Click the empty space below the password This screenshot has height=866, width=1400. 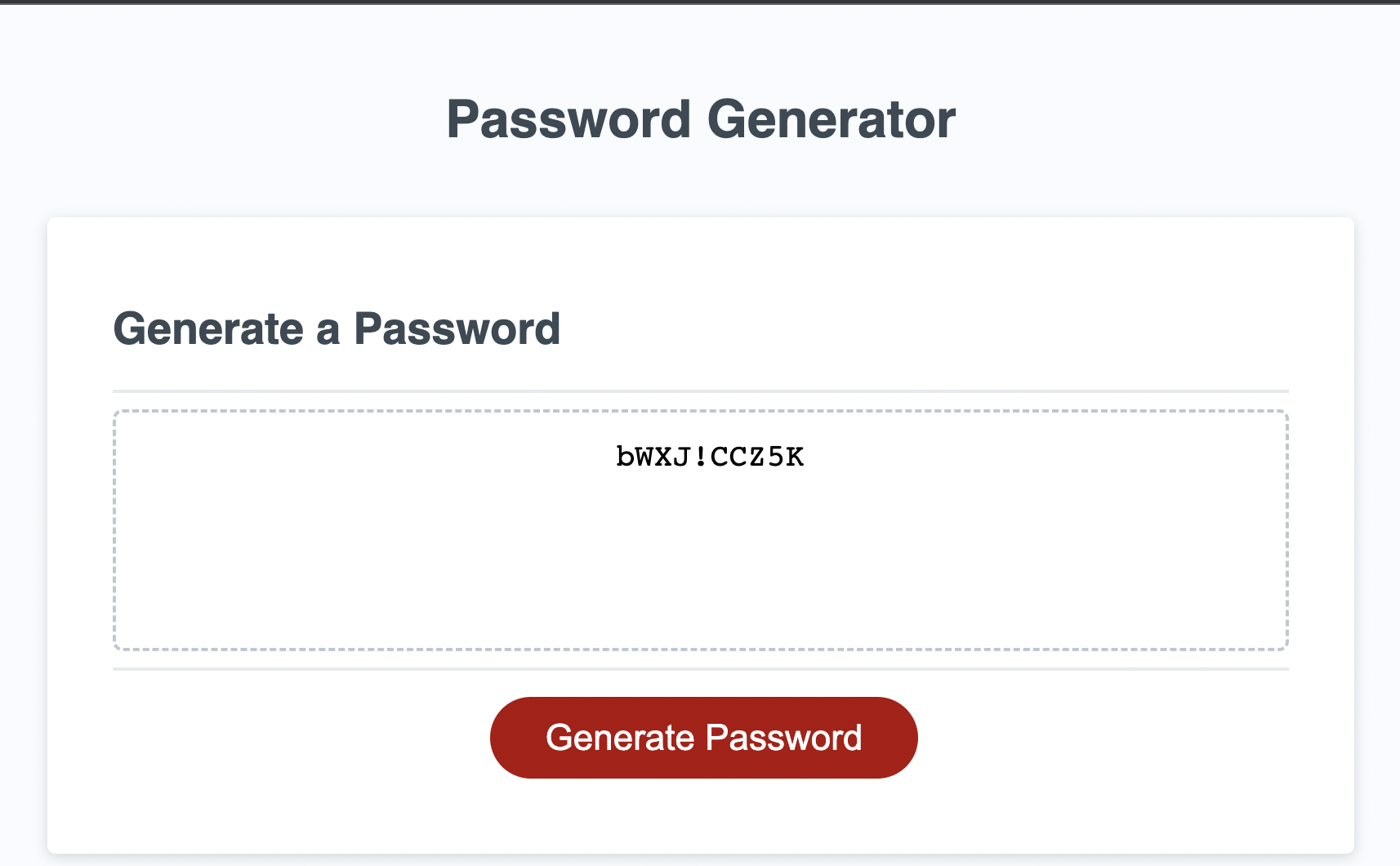point(701,580)
